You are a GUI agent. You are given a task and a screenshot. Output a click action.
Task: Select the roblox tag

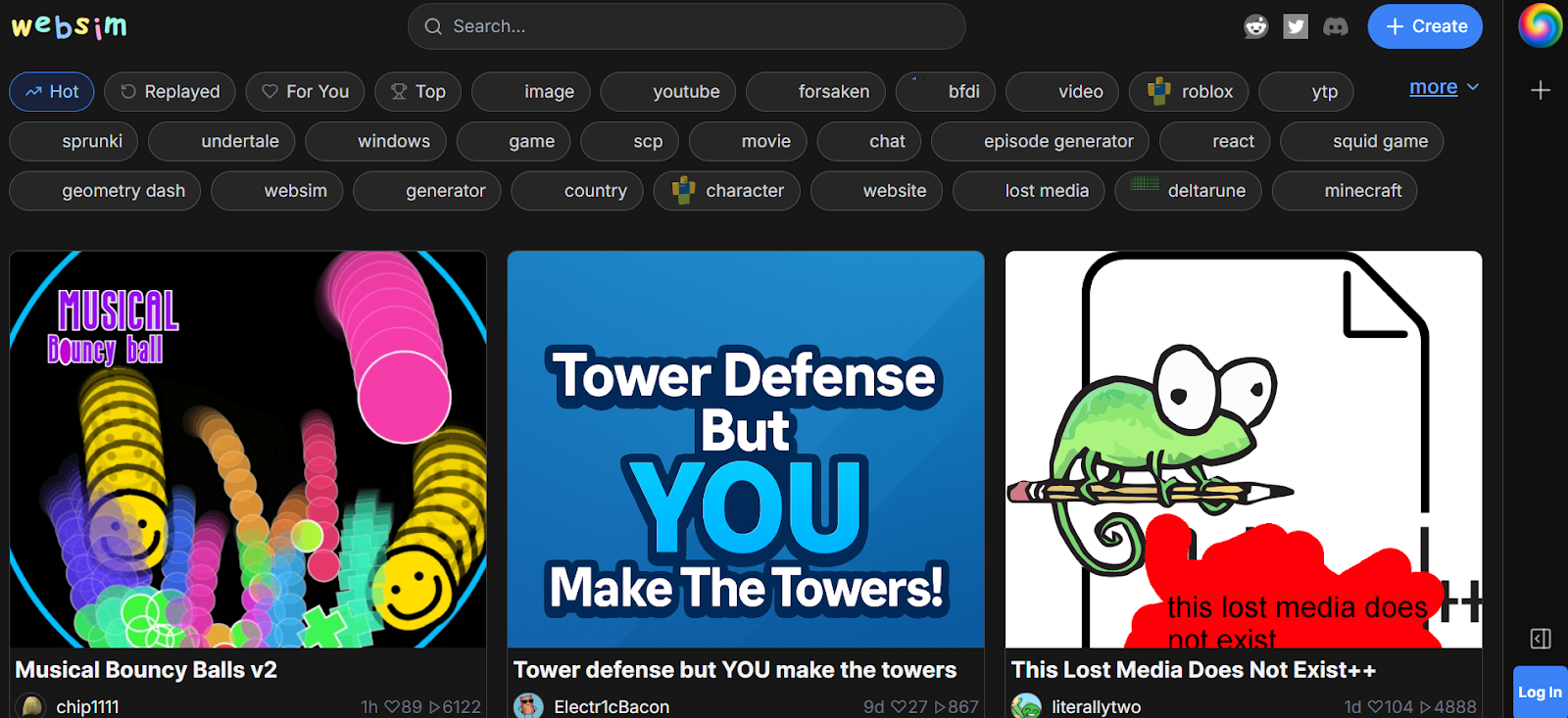coord(1189,91)
